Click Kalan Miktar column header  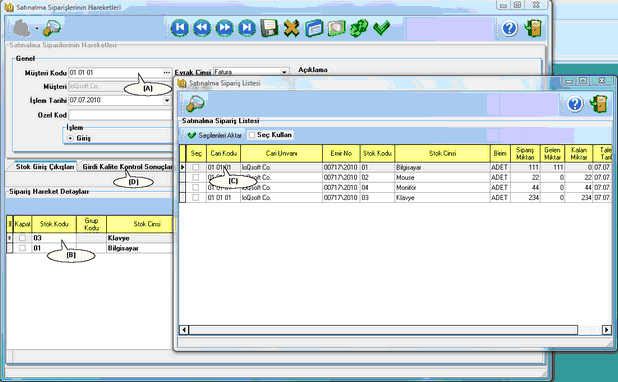(579, 153)
